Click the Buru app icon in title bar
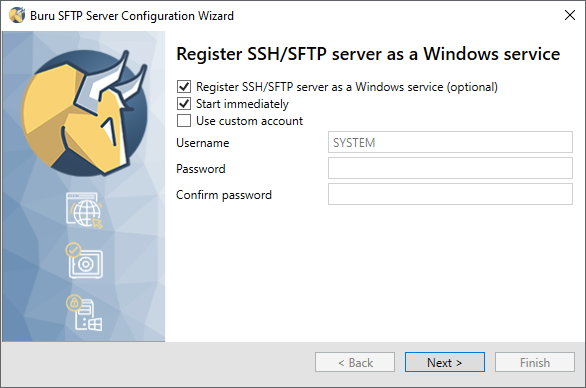 17,16
